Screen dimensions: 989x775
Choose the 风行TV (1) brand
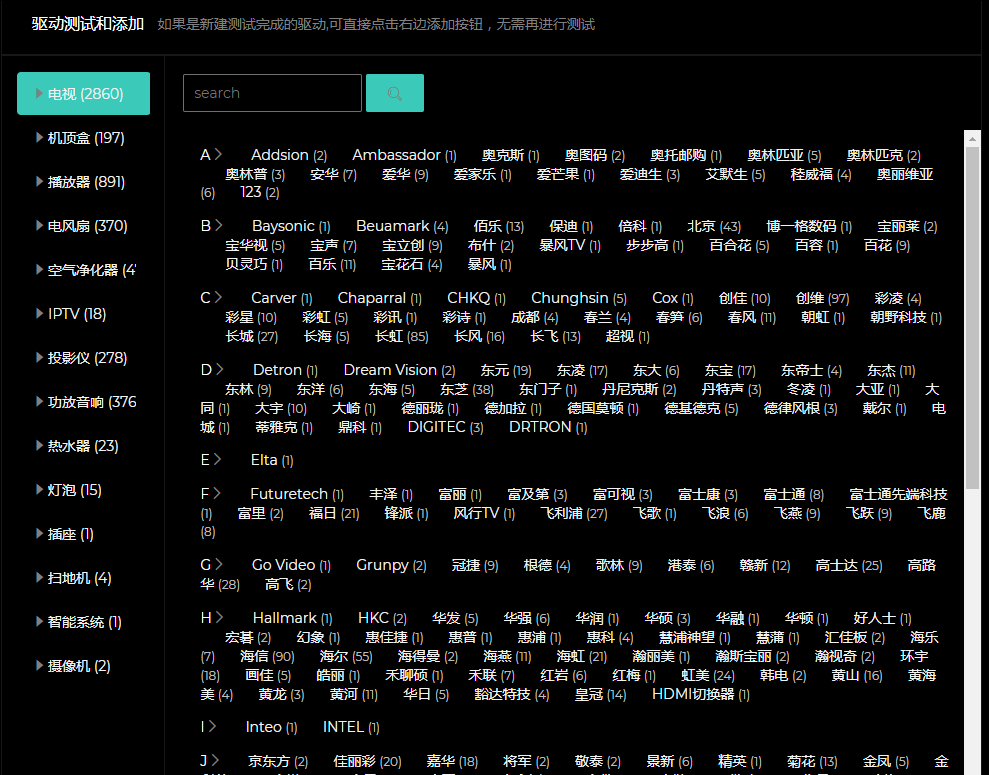pos(484,513)
